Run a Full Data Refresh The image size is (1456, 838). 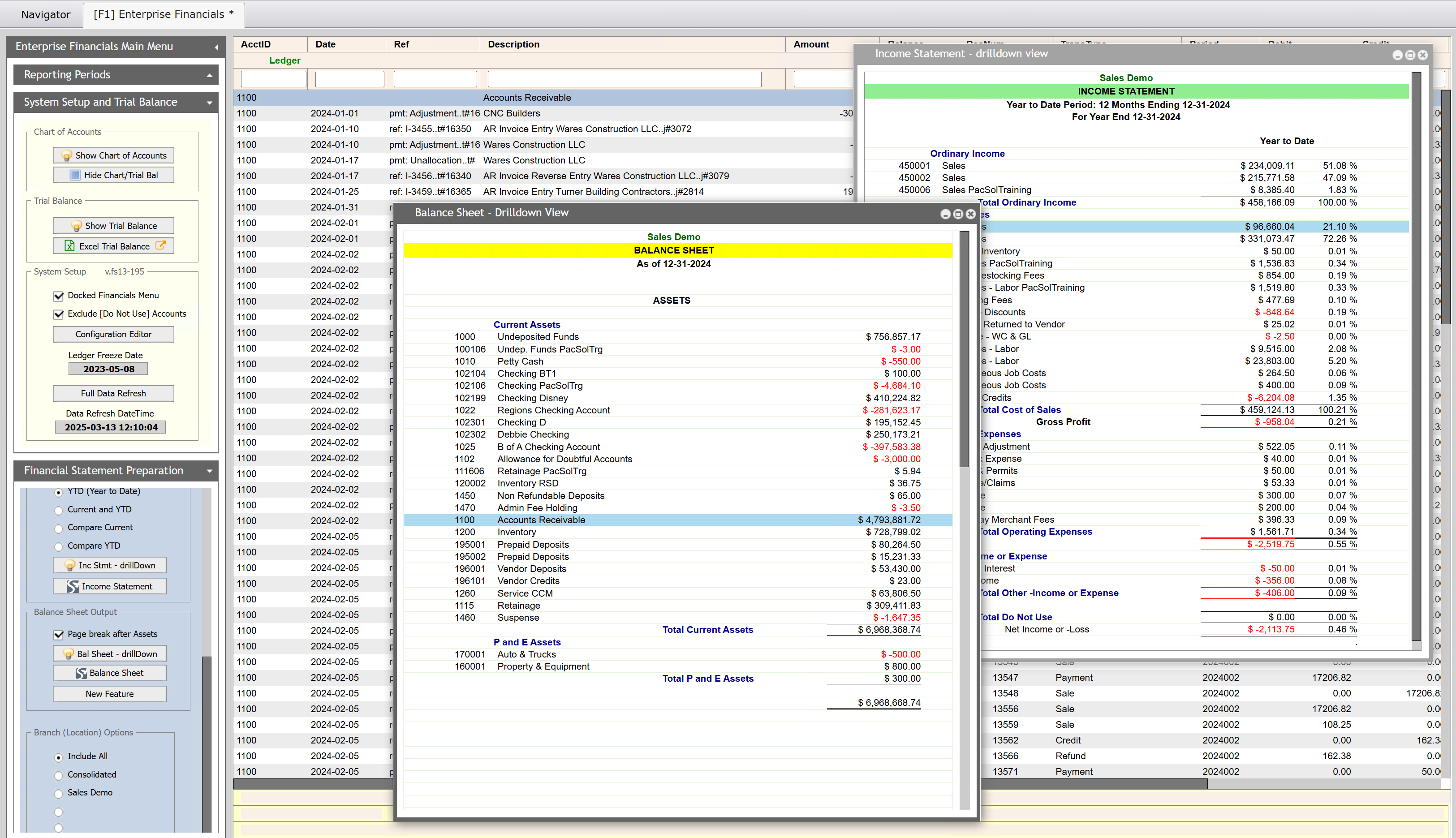(113, 393)
